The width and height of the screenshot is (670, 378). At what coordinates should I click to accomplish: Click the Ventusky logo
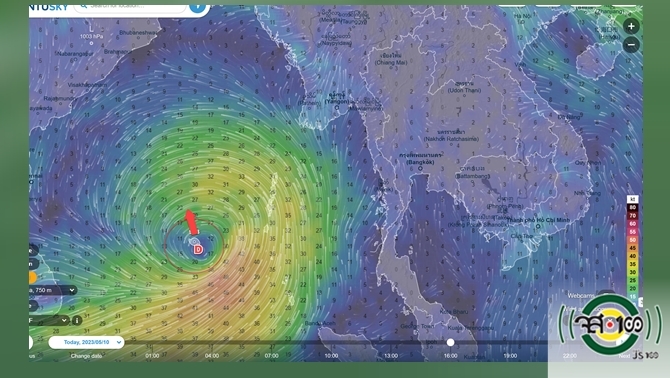point(49,8)
